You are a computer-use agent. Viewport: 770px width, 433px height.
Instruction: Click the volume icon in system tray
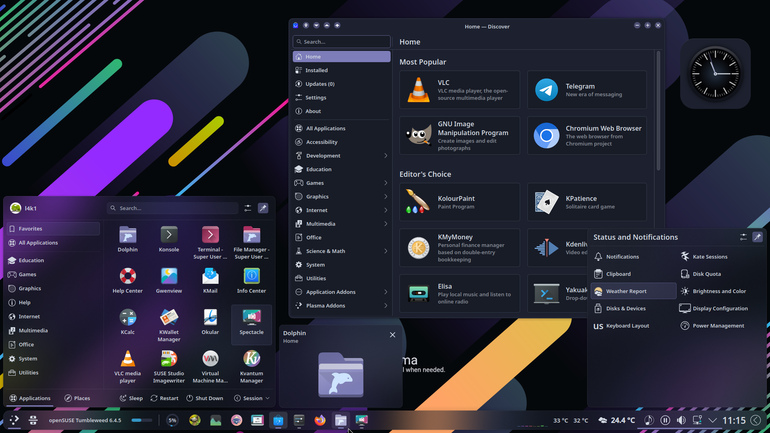(x=681, y=420)
